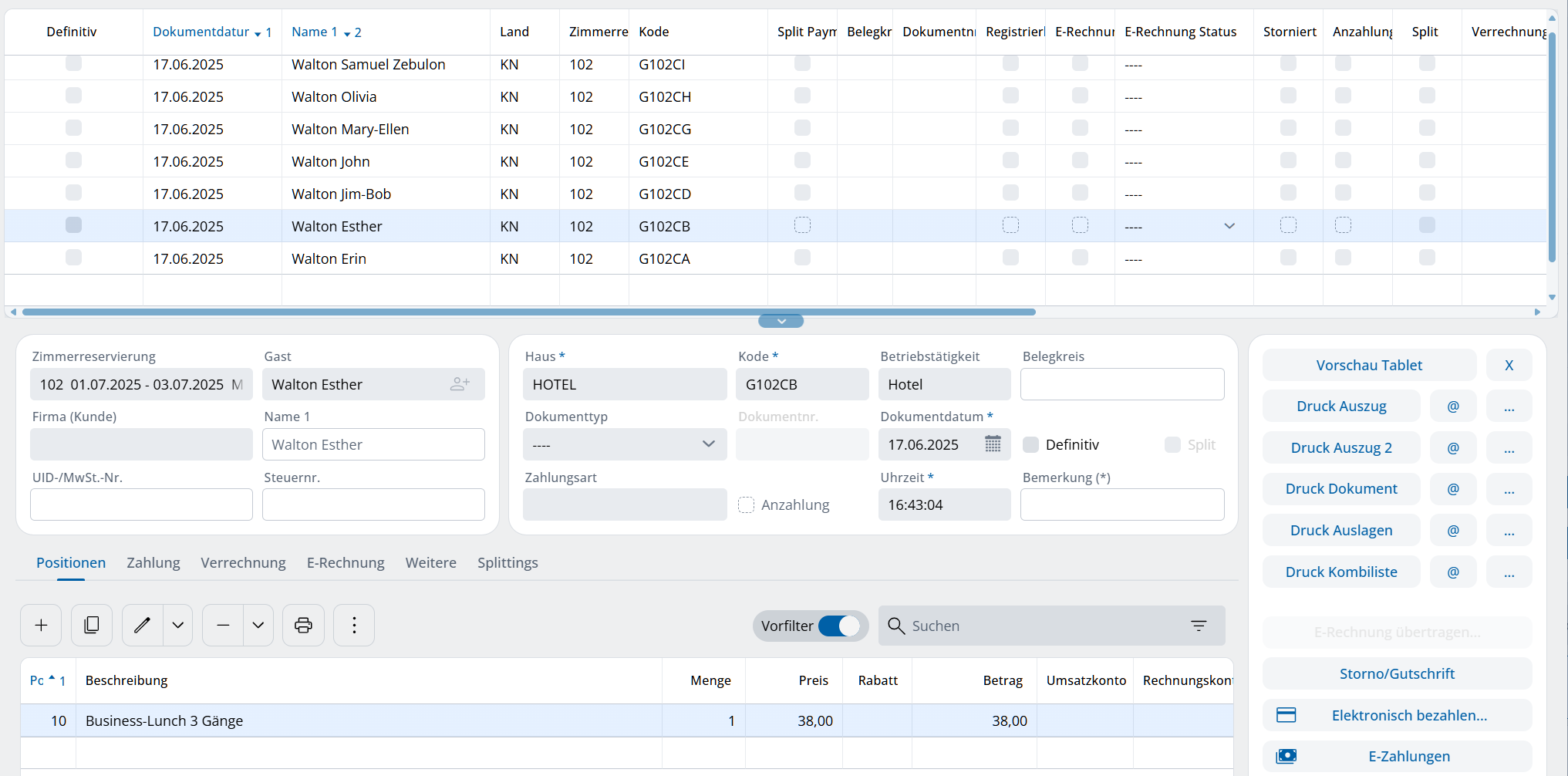This screenshot has height=776, width=1568.
Task: Click the horizontal scrollbar of the table
Action: [x=528, y=312]
